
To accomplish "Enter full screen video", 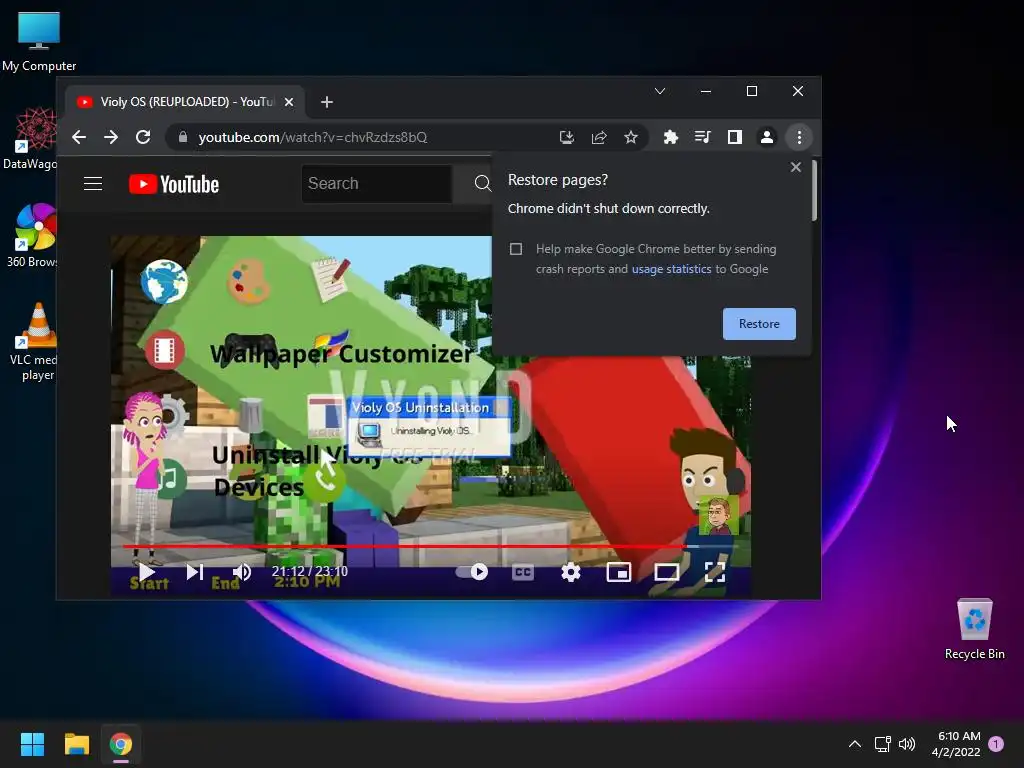I will (715, 572).
